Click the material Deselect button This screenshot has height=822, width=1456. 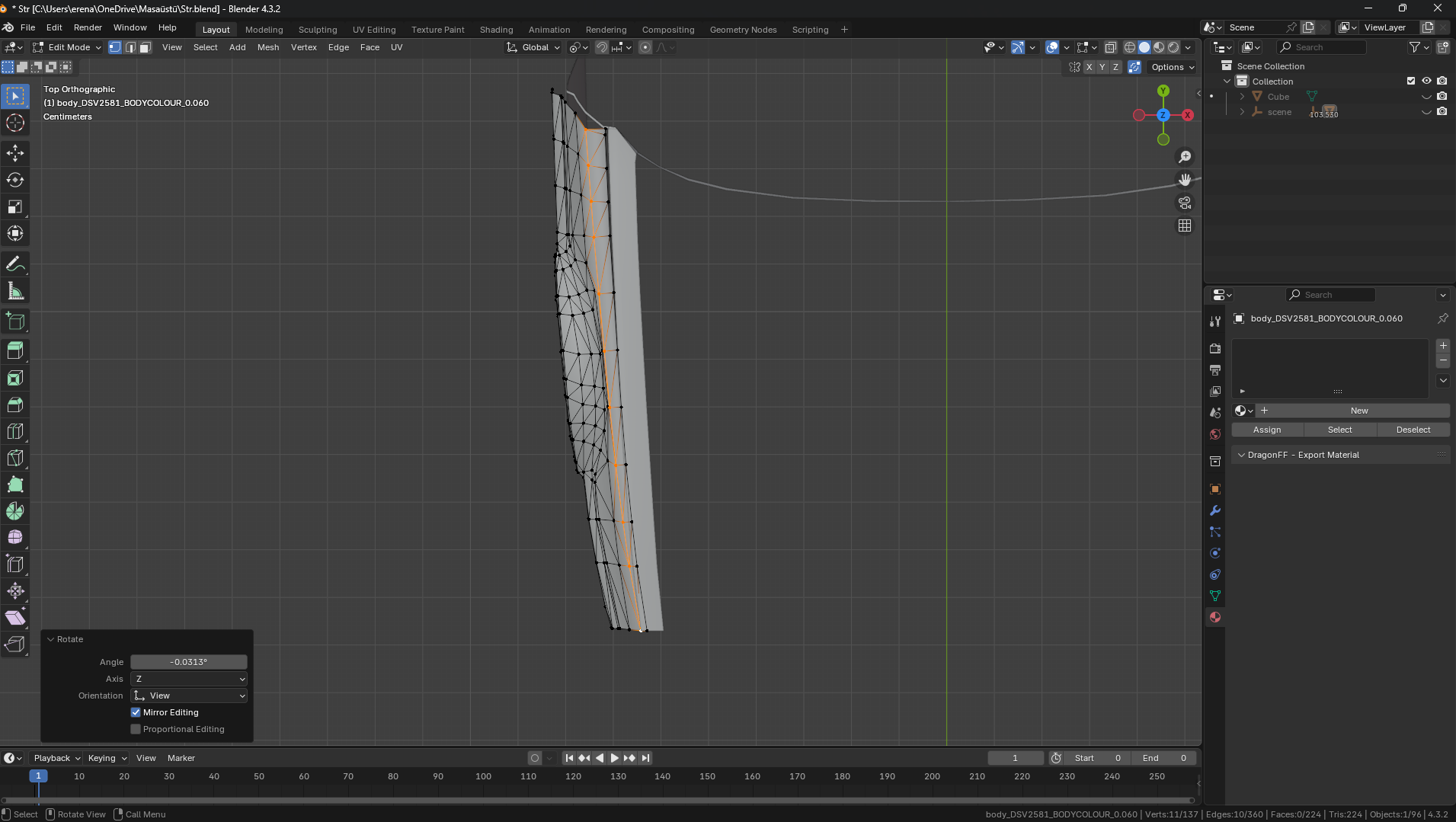click(1413, 430)
